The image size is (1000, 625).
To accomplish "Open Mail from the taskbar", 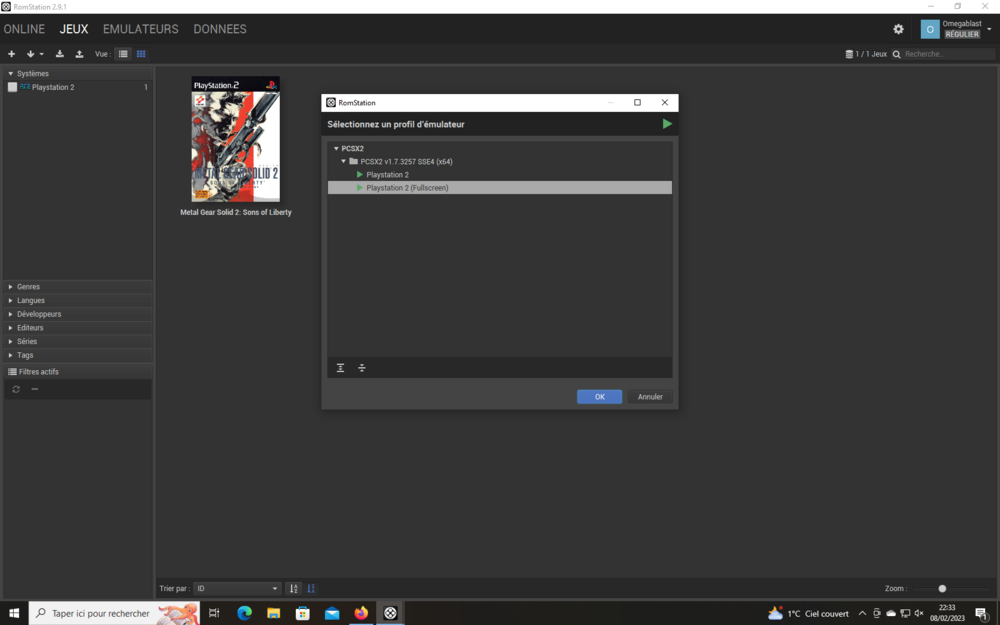I will click(x=332, y=614).
